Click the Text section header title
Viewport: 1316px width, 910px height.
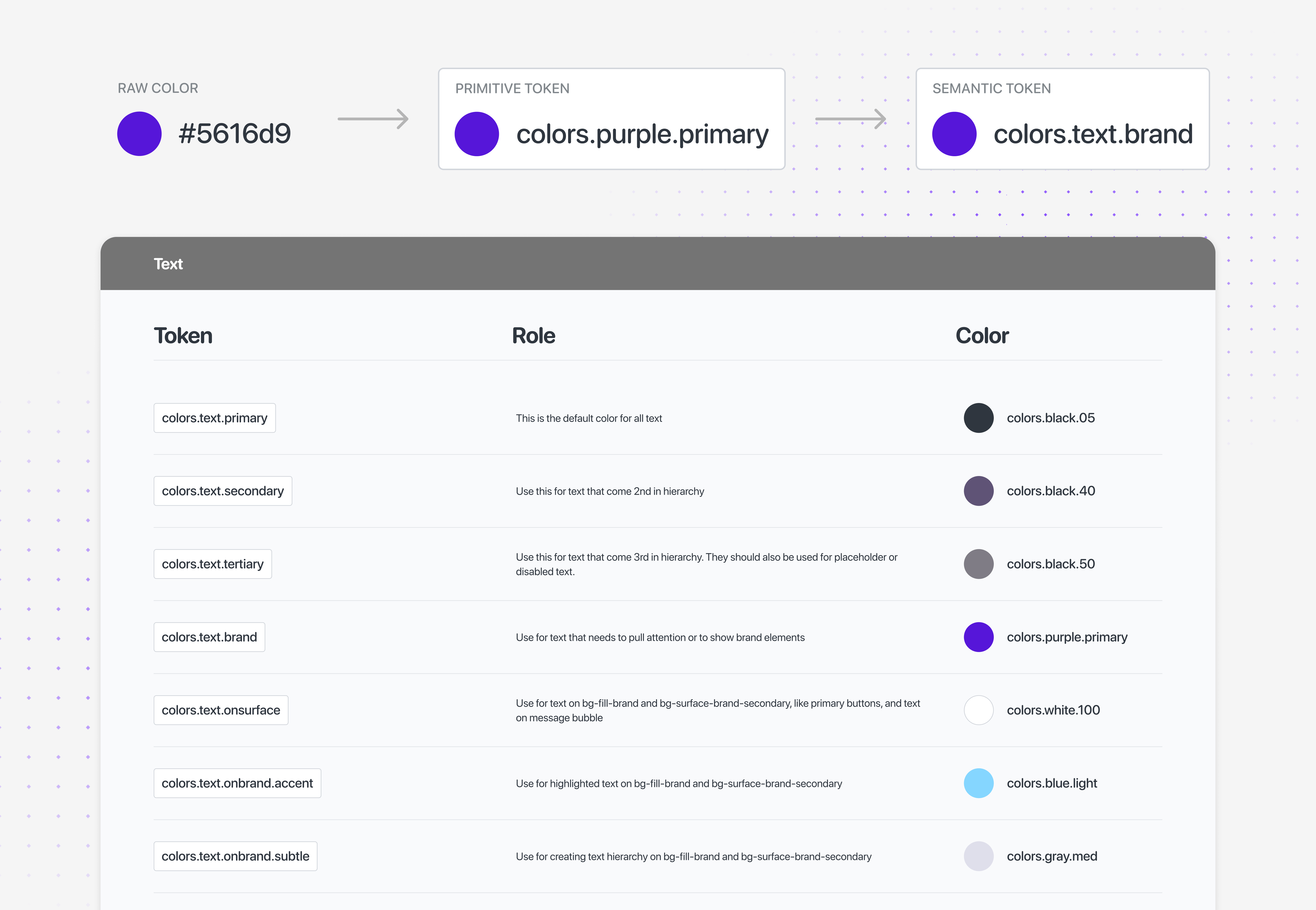(x=168, y=264)
